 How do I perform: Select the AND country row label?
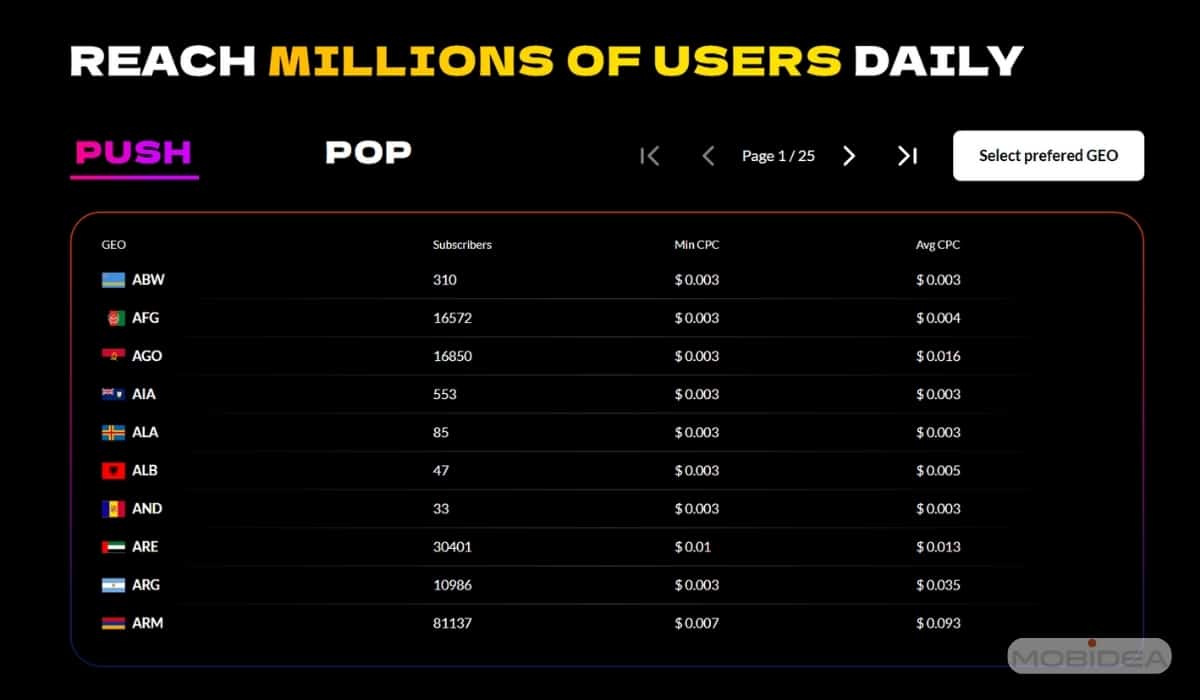147,508
